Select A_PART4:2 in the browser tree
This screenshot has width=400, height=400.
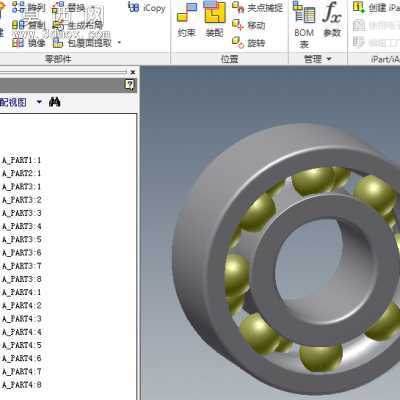point(21,306)
